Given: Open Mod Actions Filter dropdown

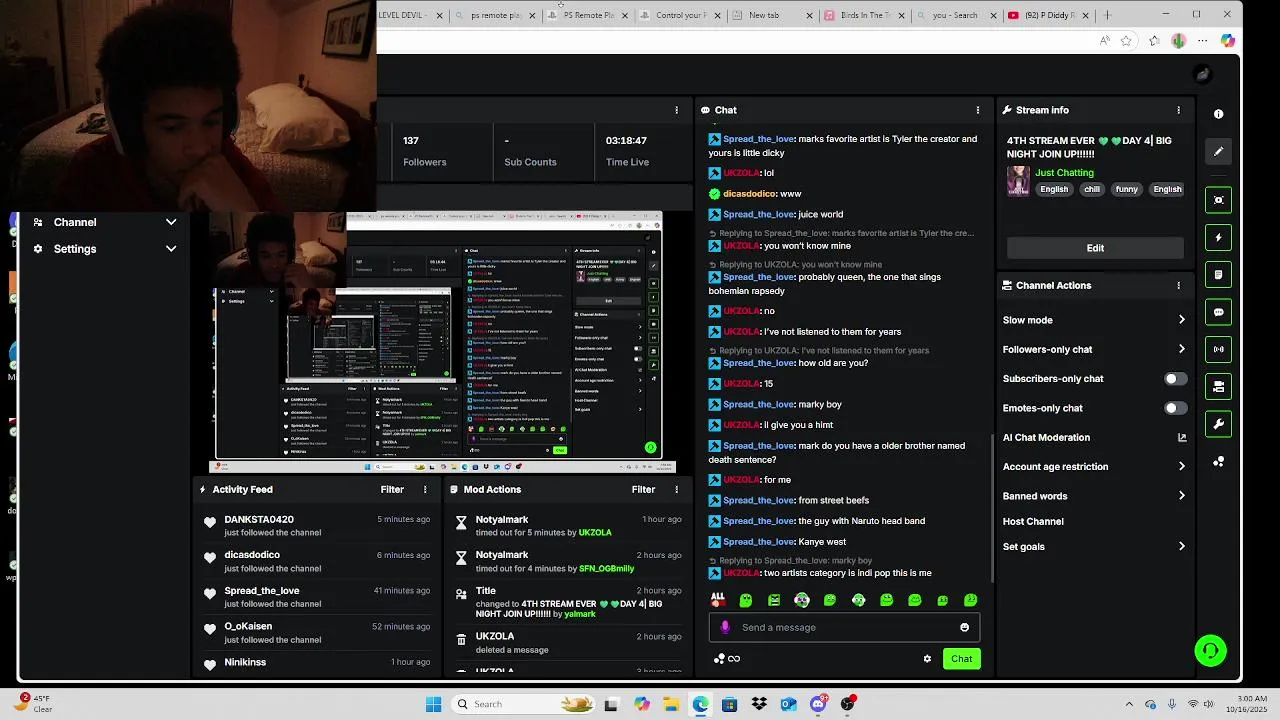Looking at the screenshot, I should (x=643, y=490).
